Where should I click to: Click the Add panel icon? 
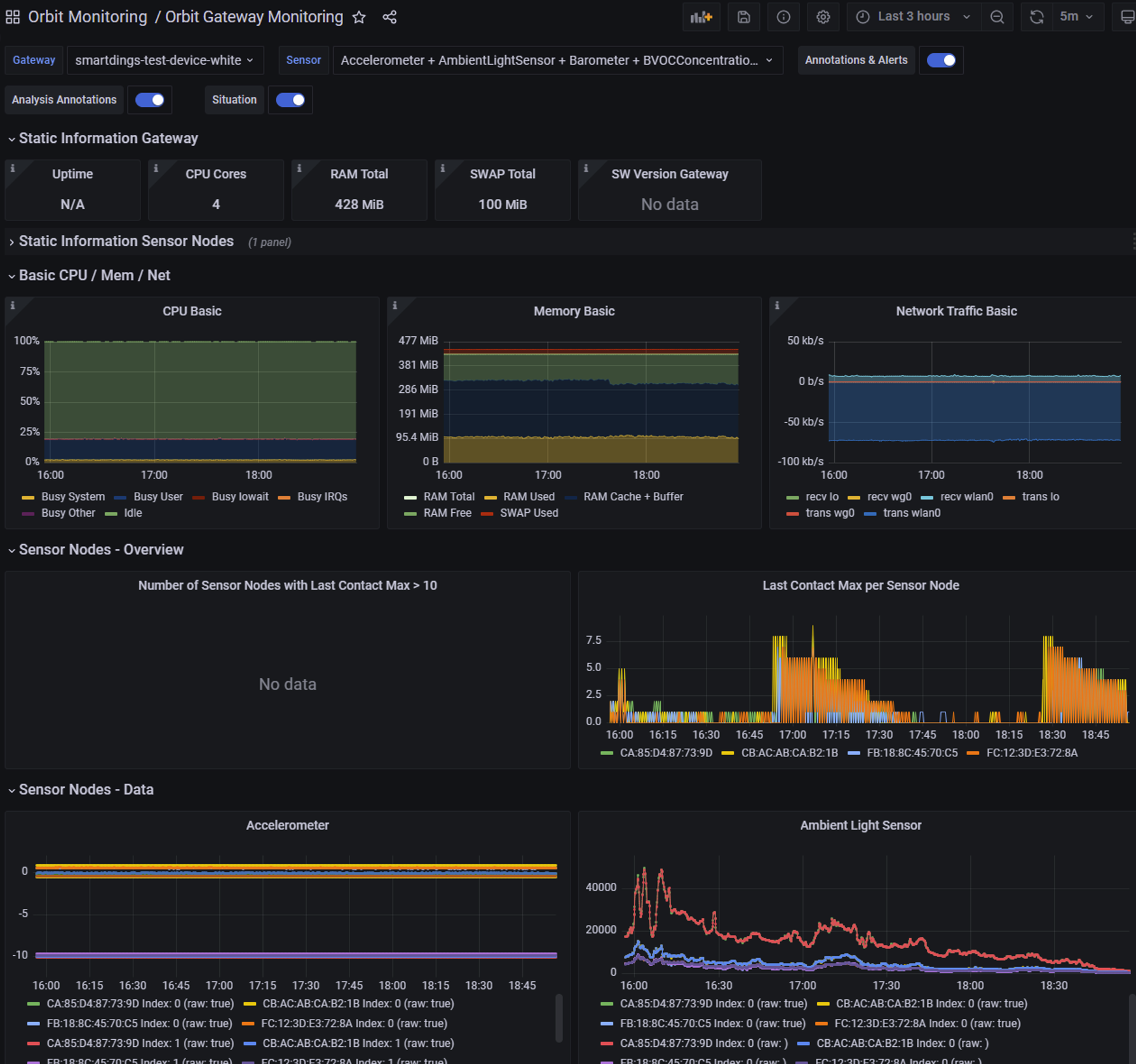point(701,17)
